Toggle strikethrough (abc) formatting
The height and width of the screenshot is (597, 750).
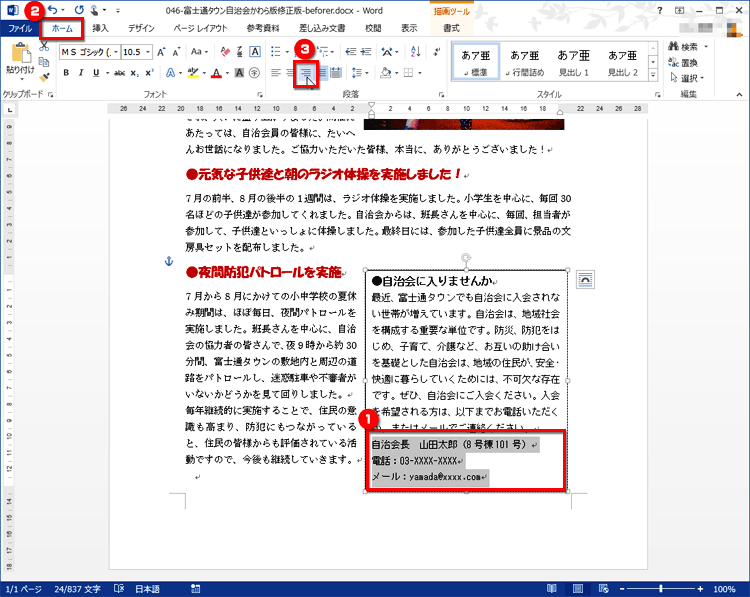tap(120, 73)
